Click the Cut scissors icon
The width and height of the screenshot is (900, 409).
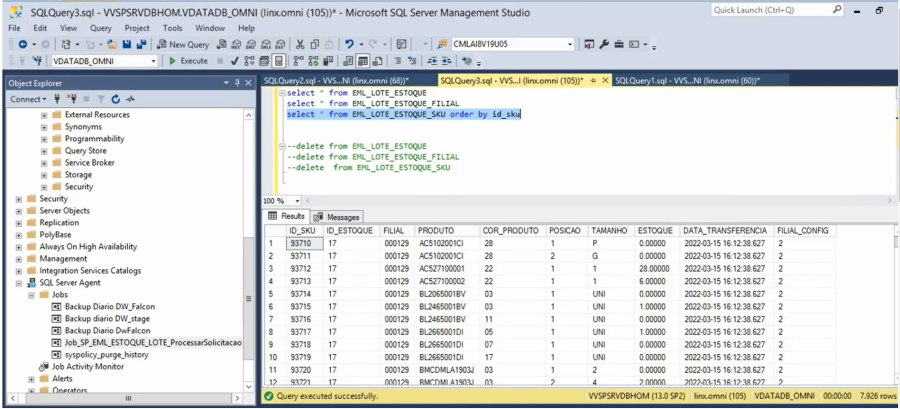pyautogui.click(x=300, y=45)
